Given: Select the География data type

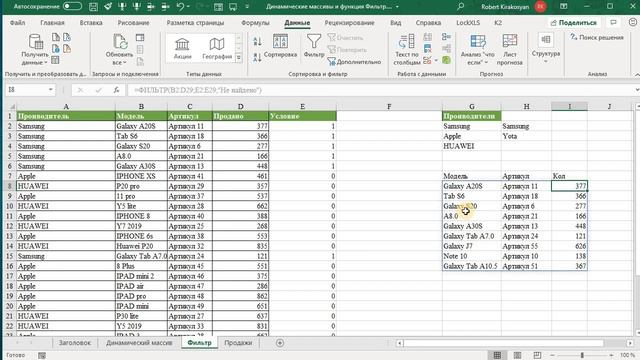Looking at the screenshot, I should tap(217, 49).
